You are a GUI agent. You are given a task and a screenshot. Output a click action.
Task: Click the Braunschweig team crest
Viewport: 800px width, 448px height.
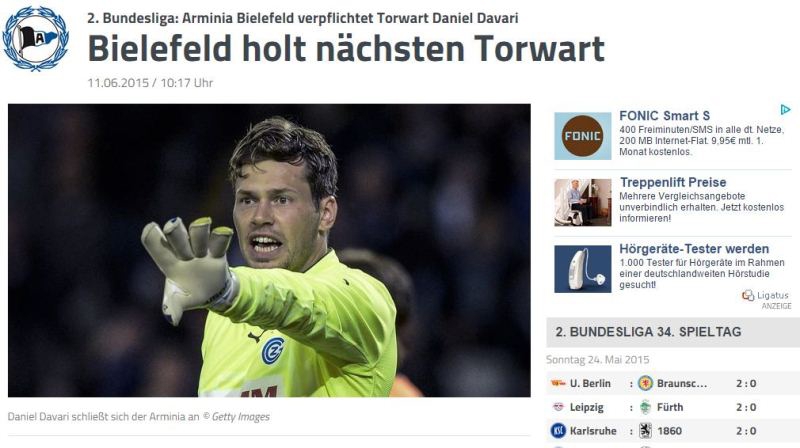click(645, 383)
